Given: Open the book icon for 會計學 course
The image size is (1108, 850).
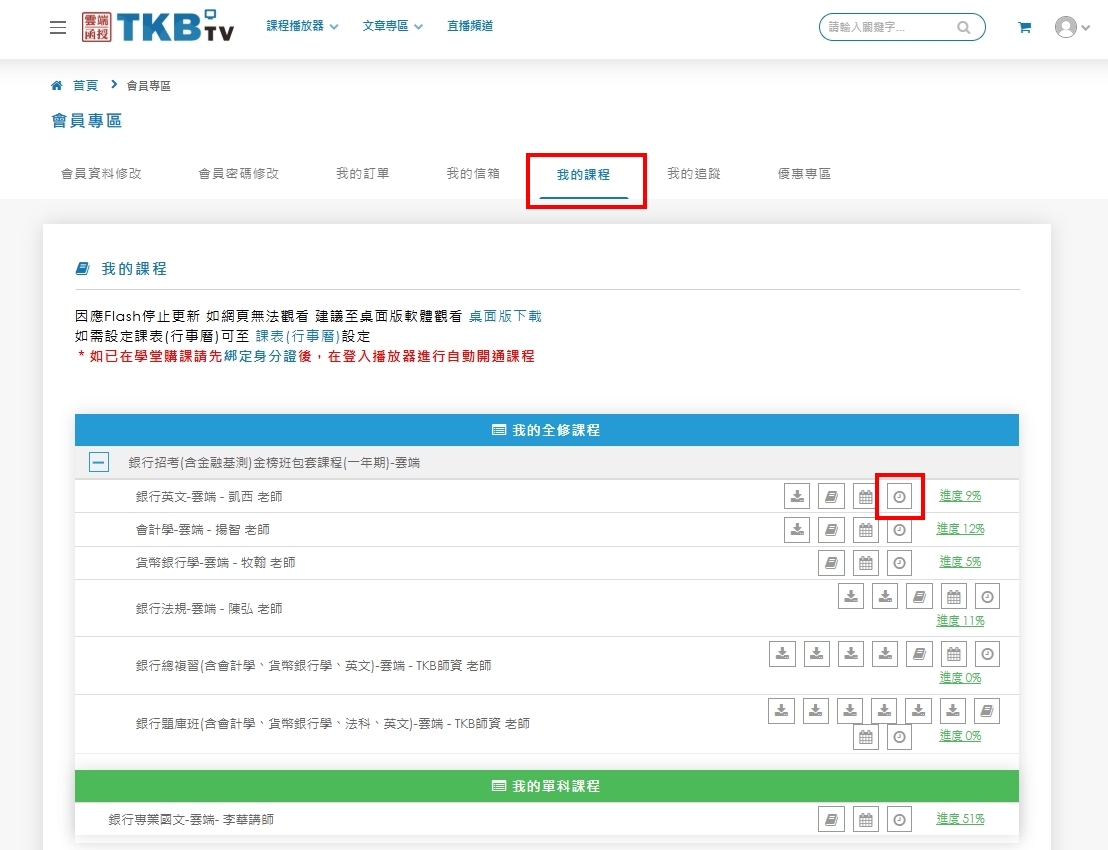Looking at the screenshot, I should coord(830,530).
